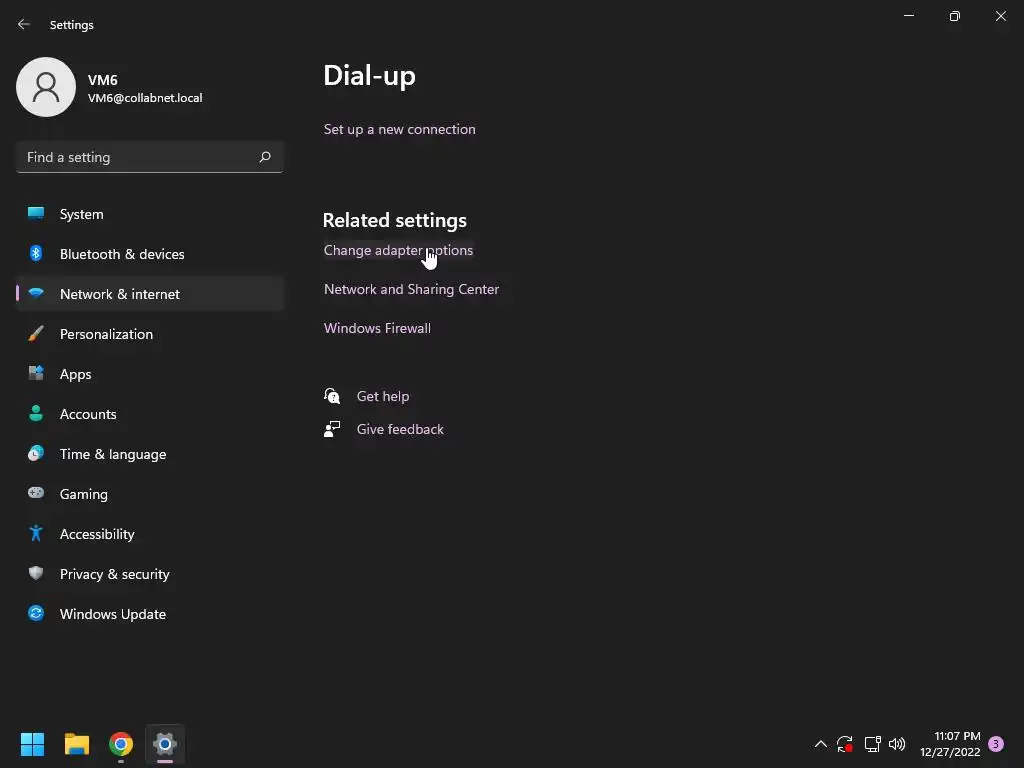
Task: Click the back arrow in Settings header
Action: click(x=24, y=24)
